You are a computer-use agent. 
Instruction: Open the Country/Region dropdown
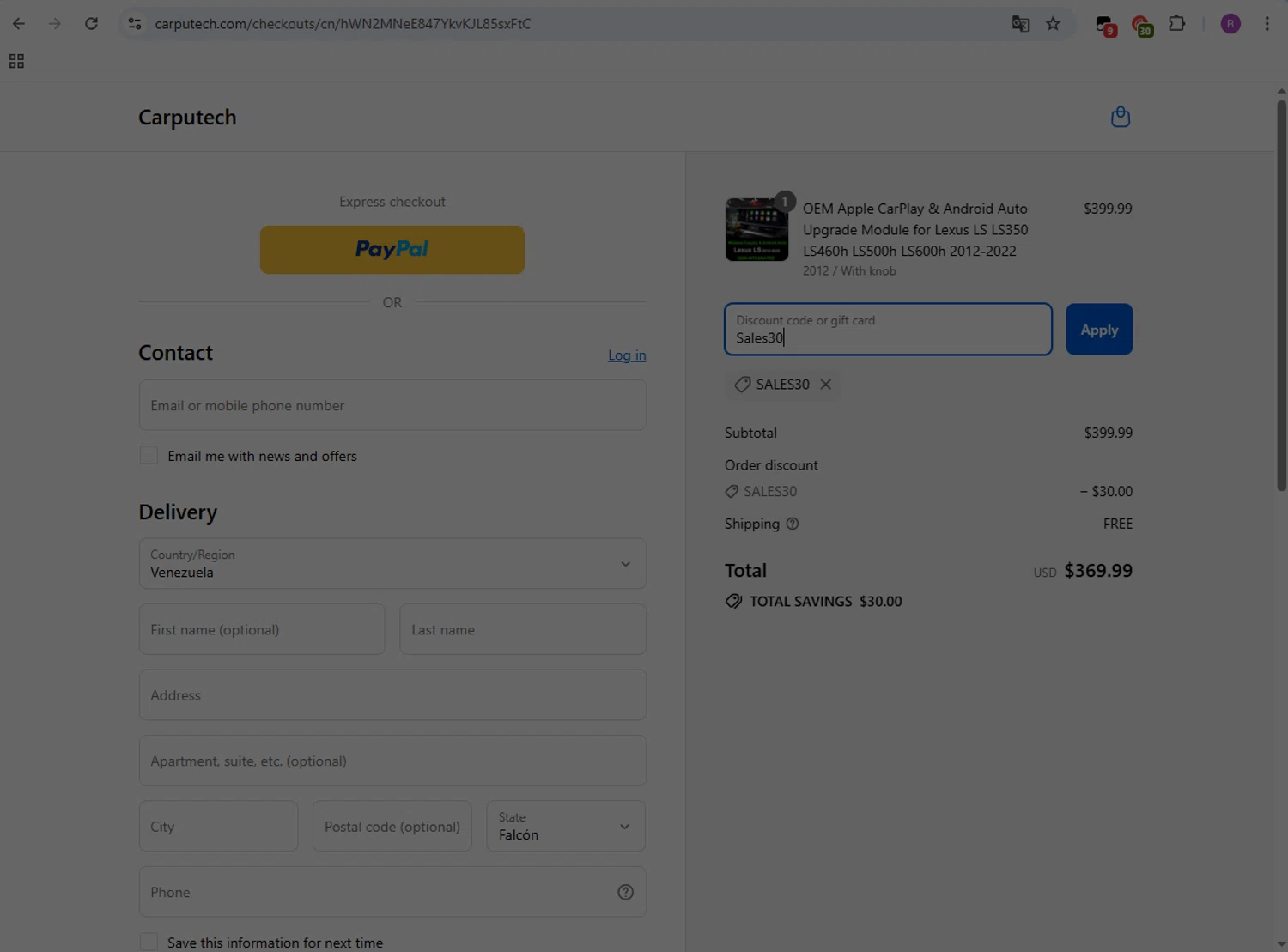[x=392, y=564]
